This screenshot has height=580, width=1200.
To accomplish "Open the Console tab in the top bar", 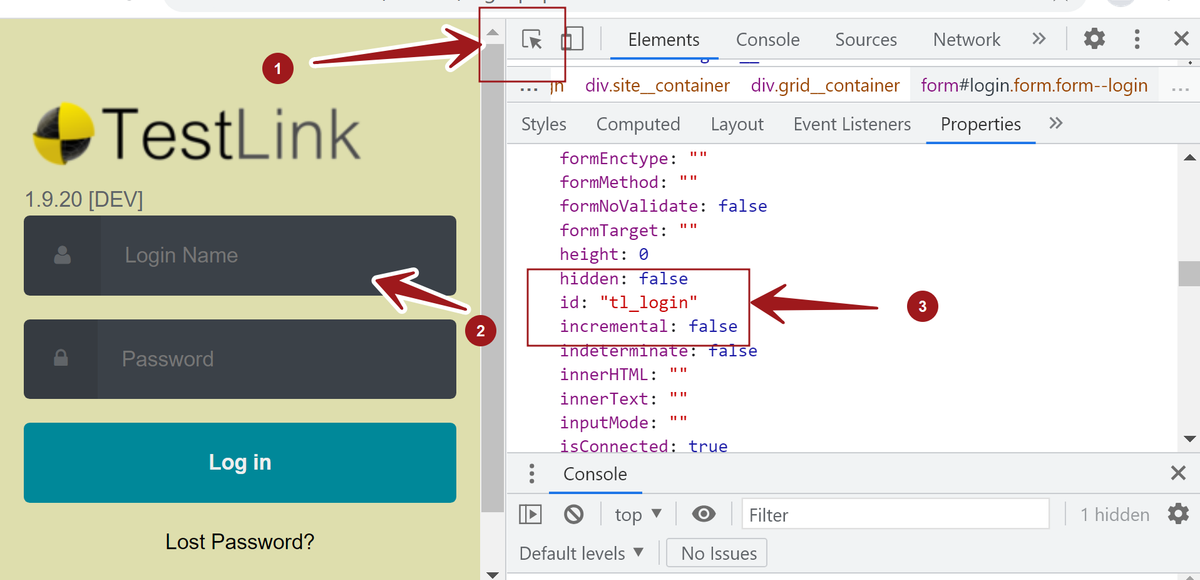I will [x=768, y=40].
